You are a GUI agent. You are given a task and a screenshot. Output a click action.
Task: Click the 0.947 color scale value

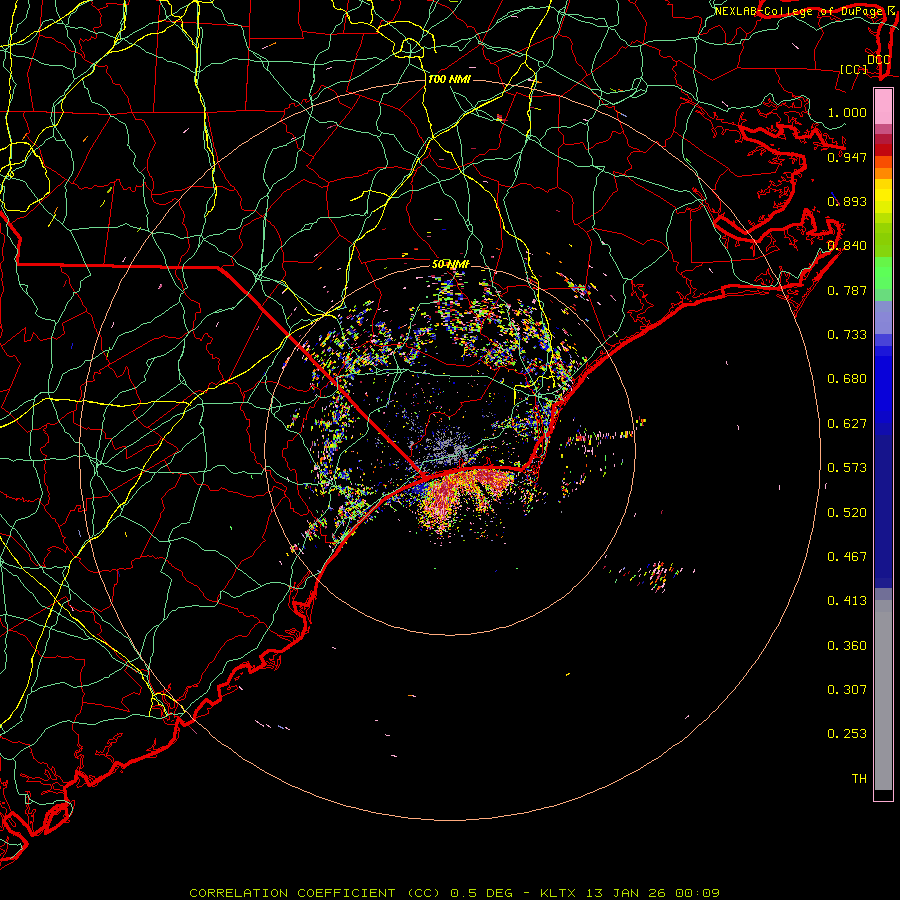pyautogui.click(x=847, y=157)
